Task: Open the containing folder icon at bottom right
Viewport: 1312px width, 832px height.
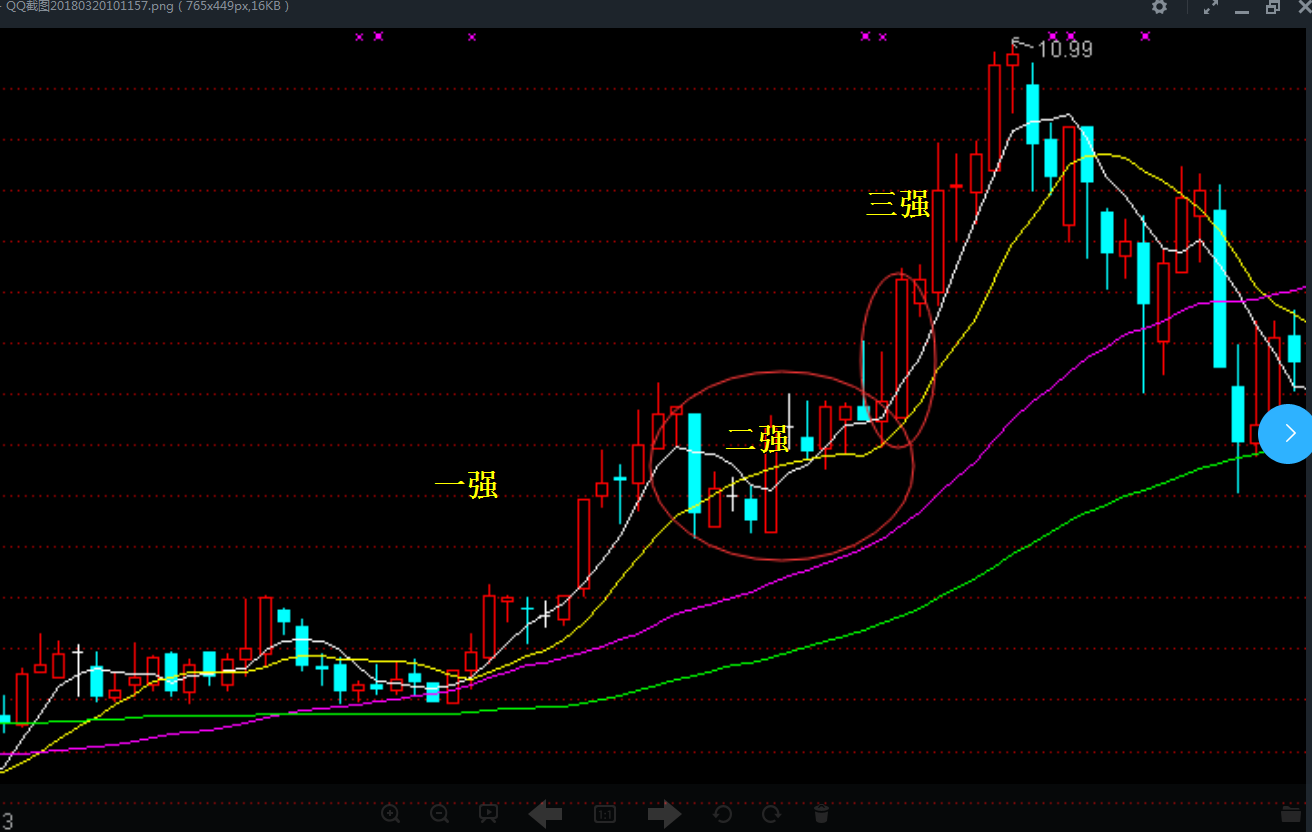Action: point(1290,814)
